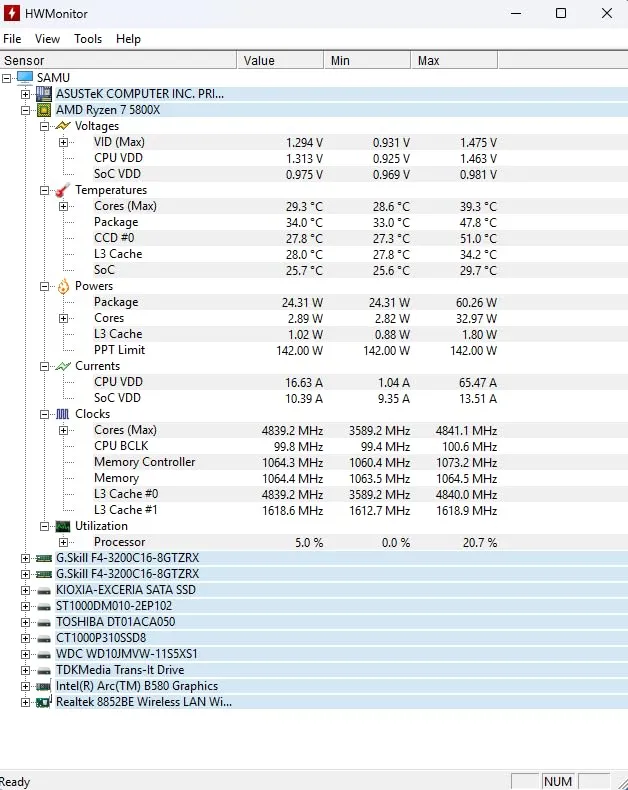Expand the first G.Skill F4-3200C16-8GTZRX node
This screenshot has height=790, width=628.
point(25,558)
